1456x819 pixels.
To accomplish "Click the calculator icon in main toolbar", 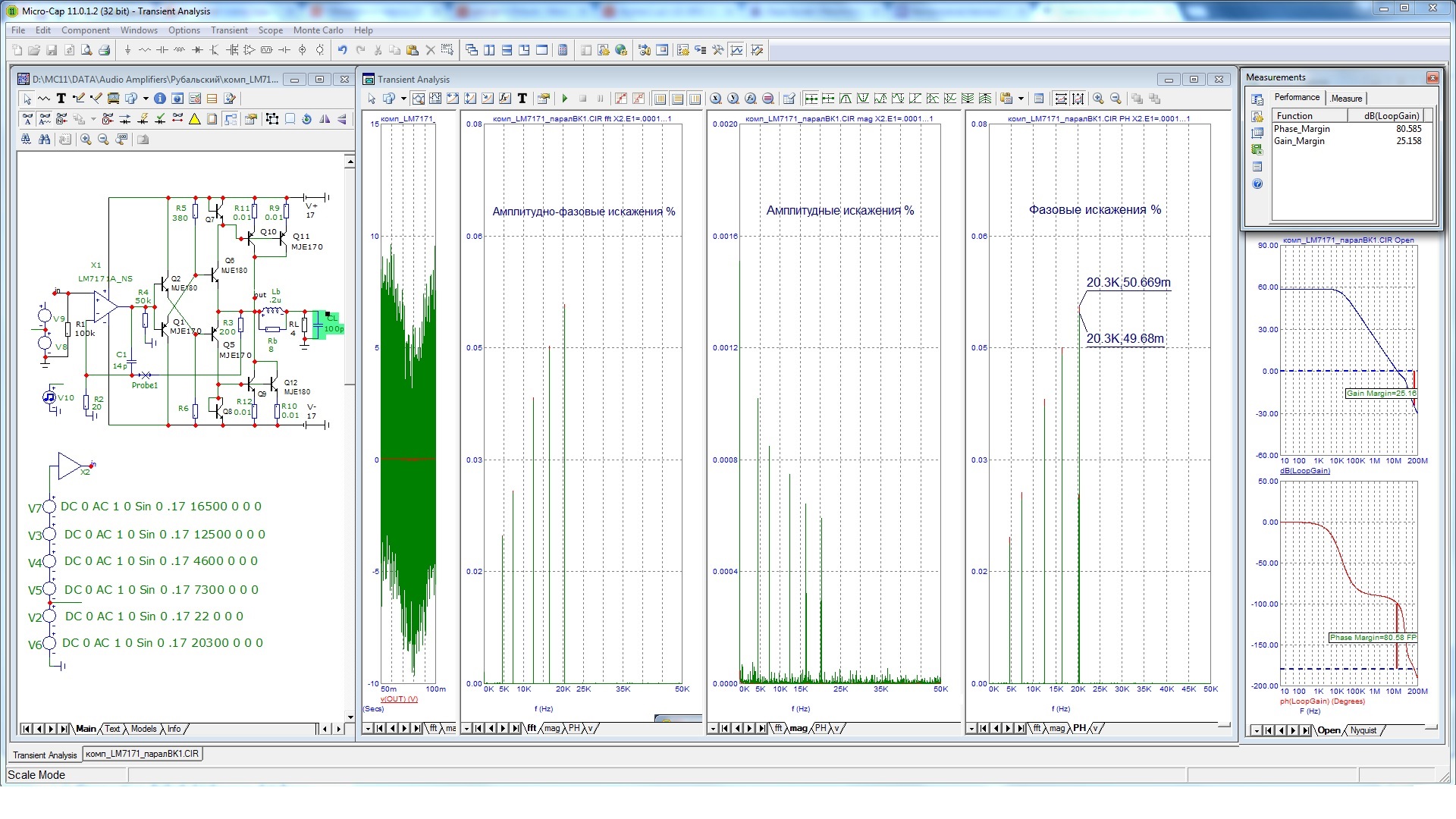I will click(x=563, y=50).
